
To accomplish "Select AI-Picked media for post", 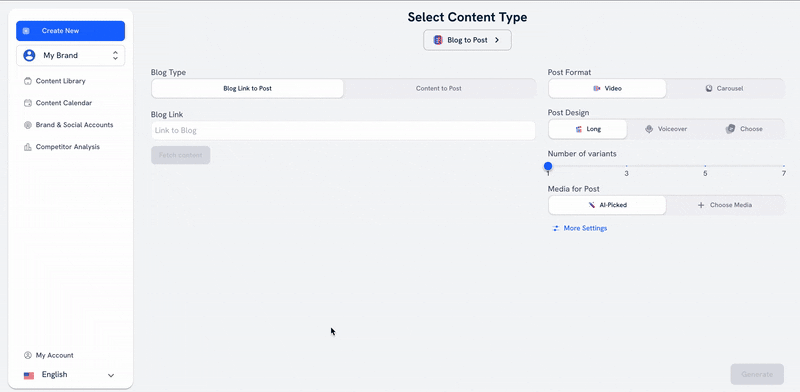I will pos(607,205).
